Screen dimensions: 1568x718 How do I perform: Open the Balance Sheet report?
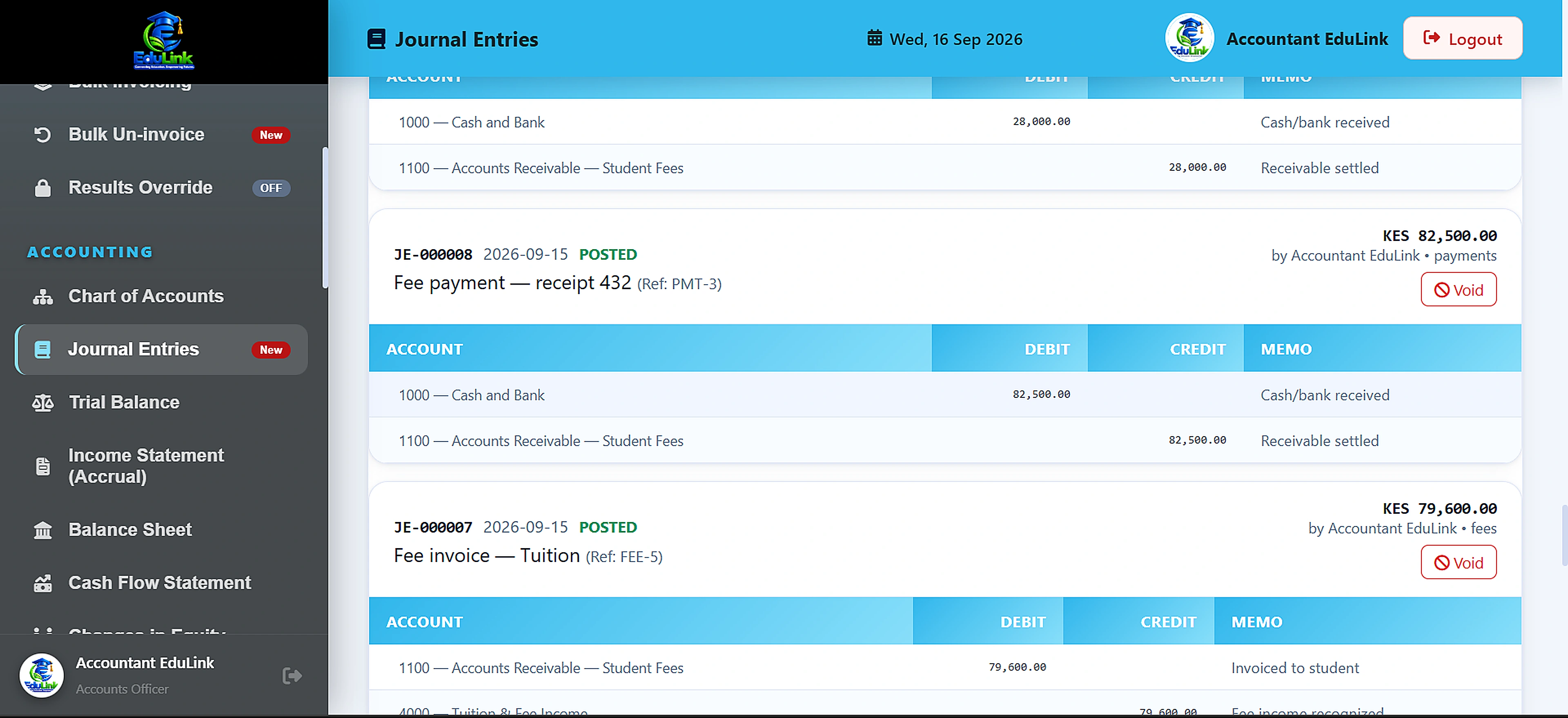[161, 530]
